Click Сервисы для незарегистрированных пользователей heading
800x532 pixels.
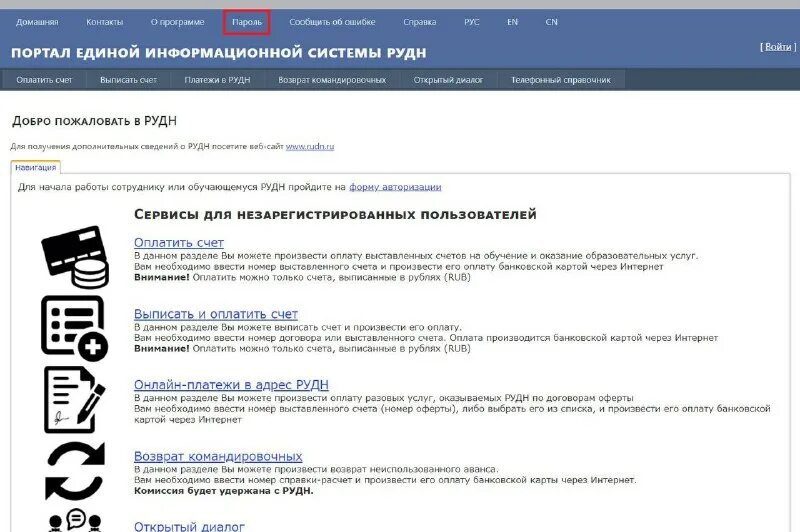click(x=335, y=214)
